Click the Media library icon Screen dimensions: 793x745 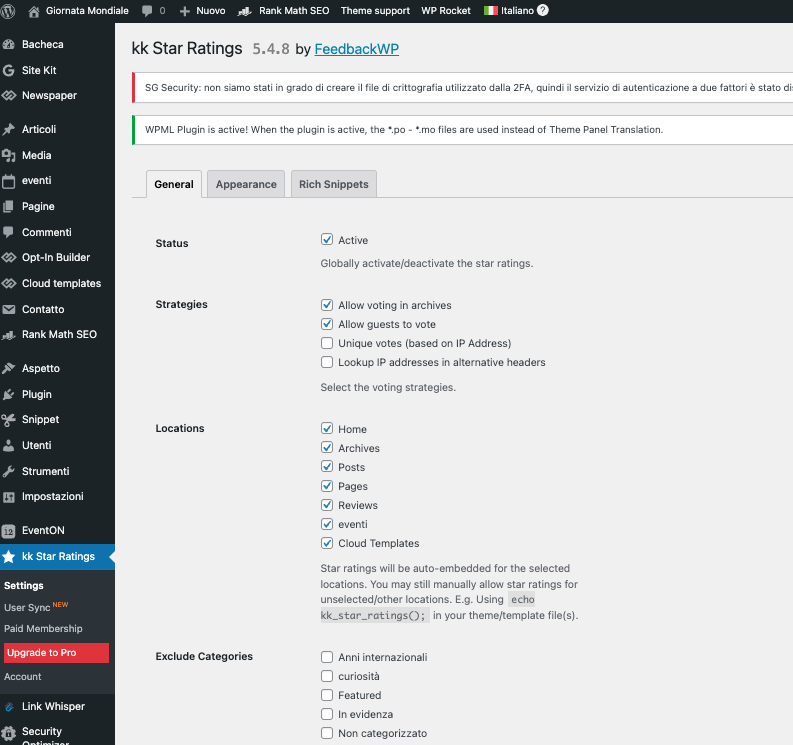coord(8,155)
